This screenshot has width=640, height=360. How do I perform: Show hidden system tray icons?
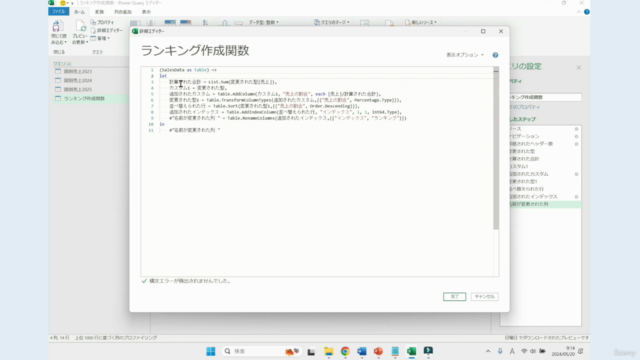coord(488,351)
